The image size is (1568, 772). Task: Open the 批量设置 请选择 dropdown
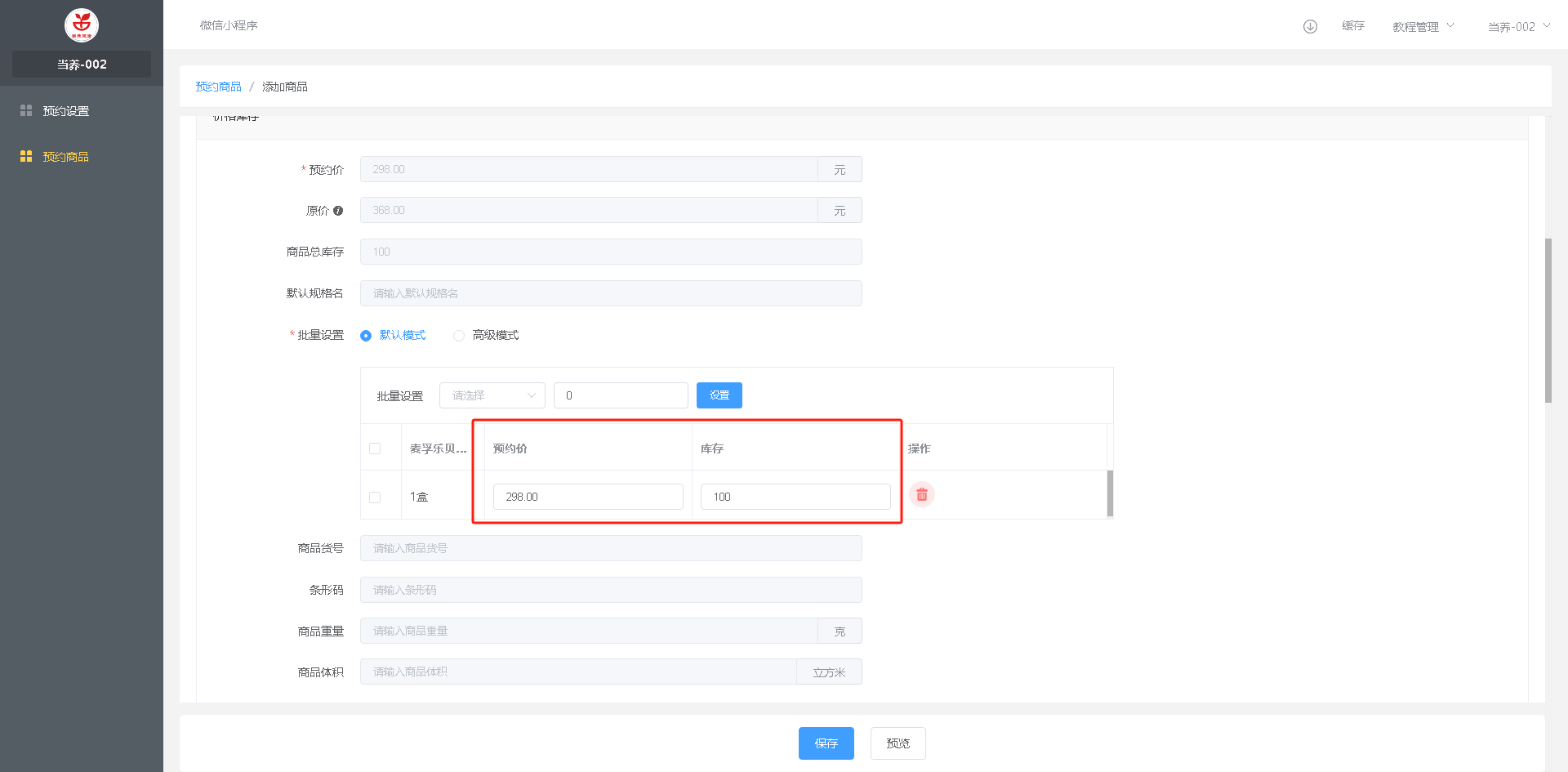pos(492,395)
